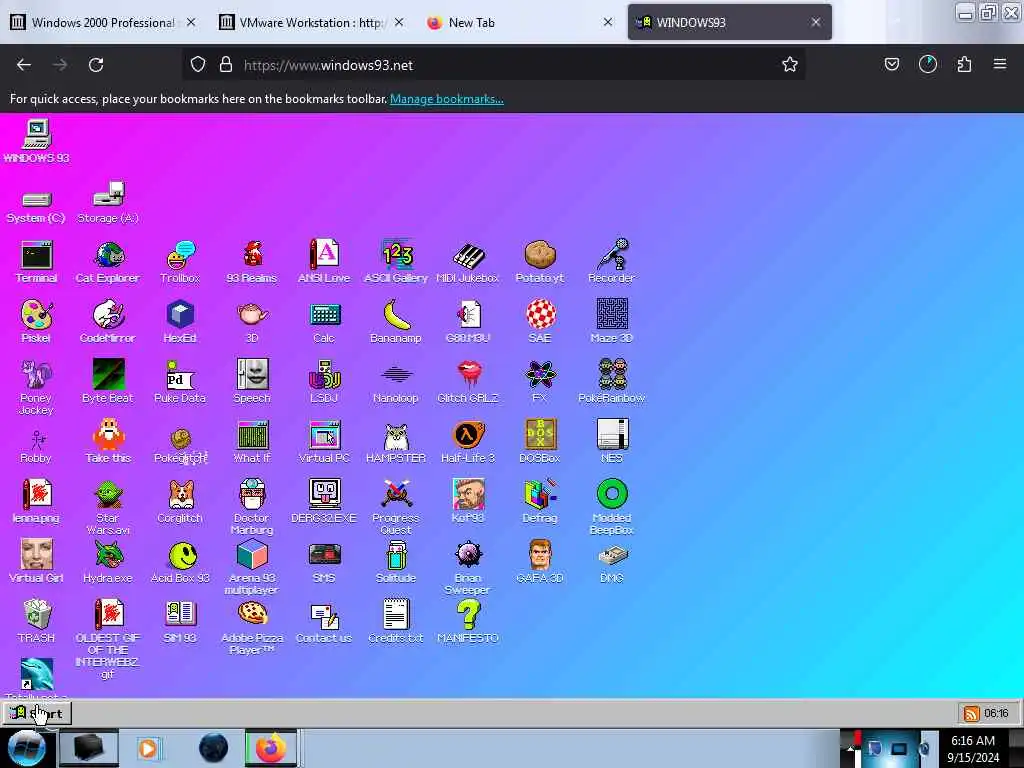Launch Progress Quest icon

click(396, 507)
